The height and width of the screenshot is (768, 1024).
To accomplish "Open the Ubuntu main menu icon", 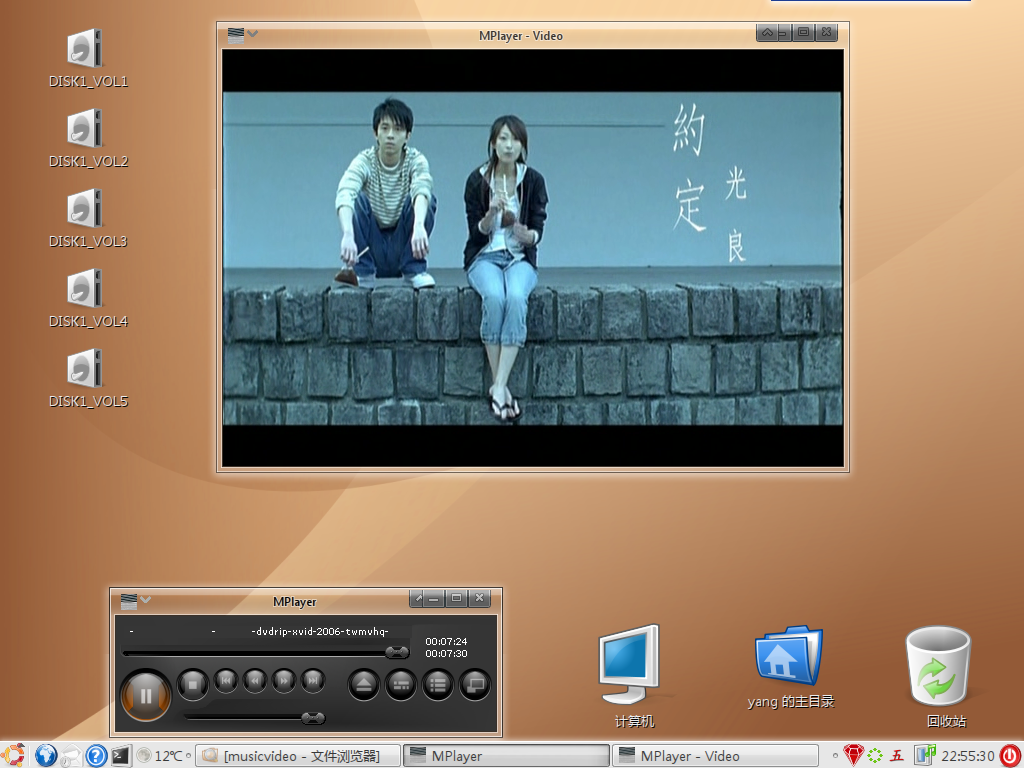I will click(13, 756).
